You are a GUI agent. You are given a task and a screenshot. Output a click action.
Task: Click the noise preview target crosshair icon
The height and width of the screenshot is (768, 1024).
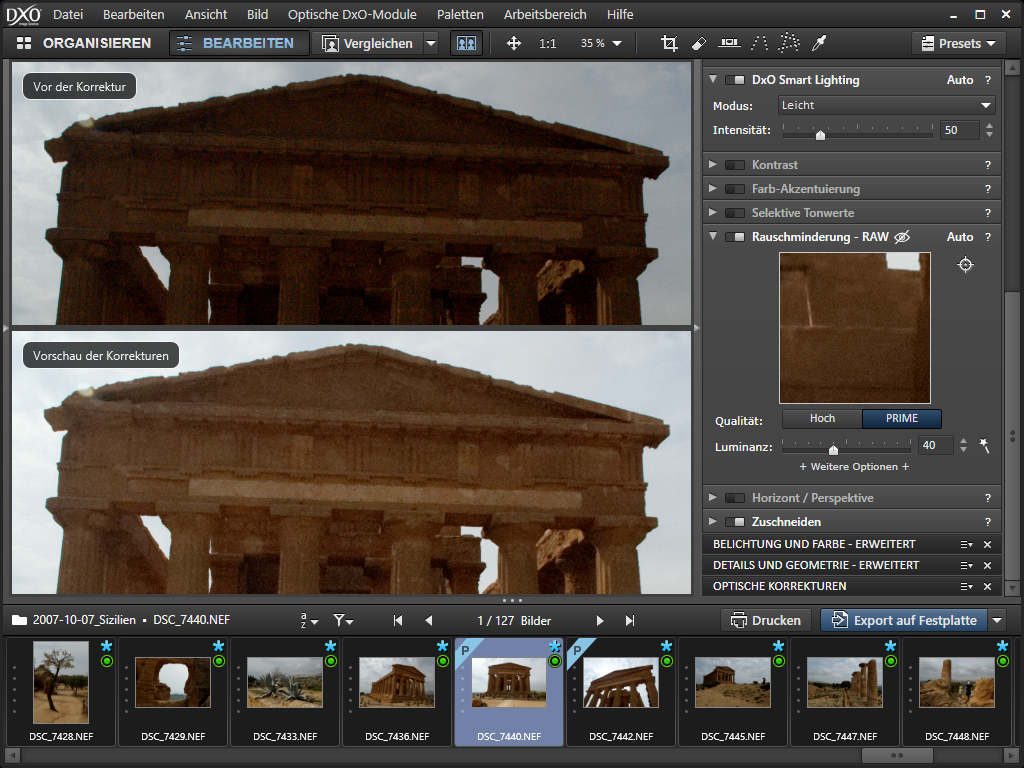pos(965,265)
